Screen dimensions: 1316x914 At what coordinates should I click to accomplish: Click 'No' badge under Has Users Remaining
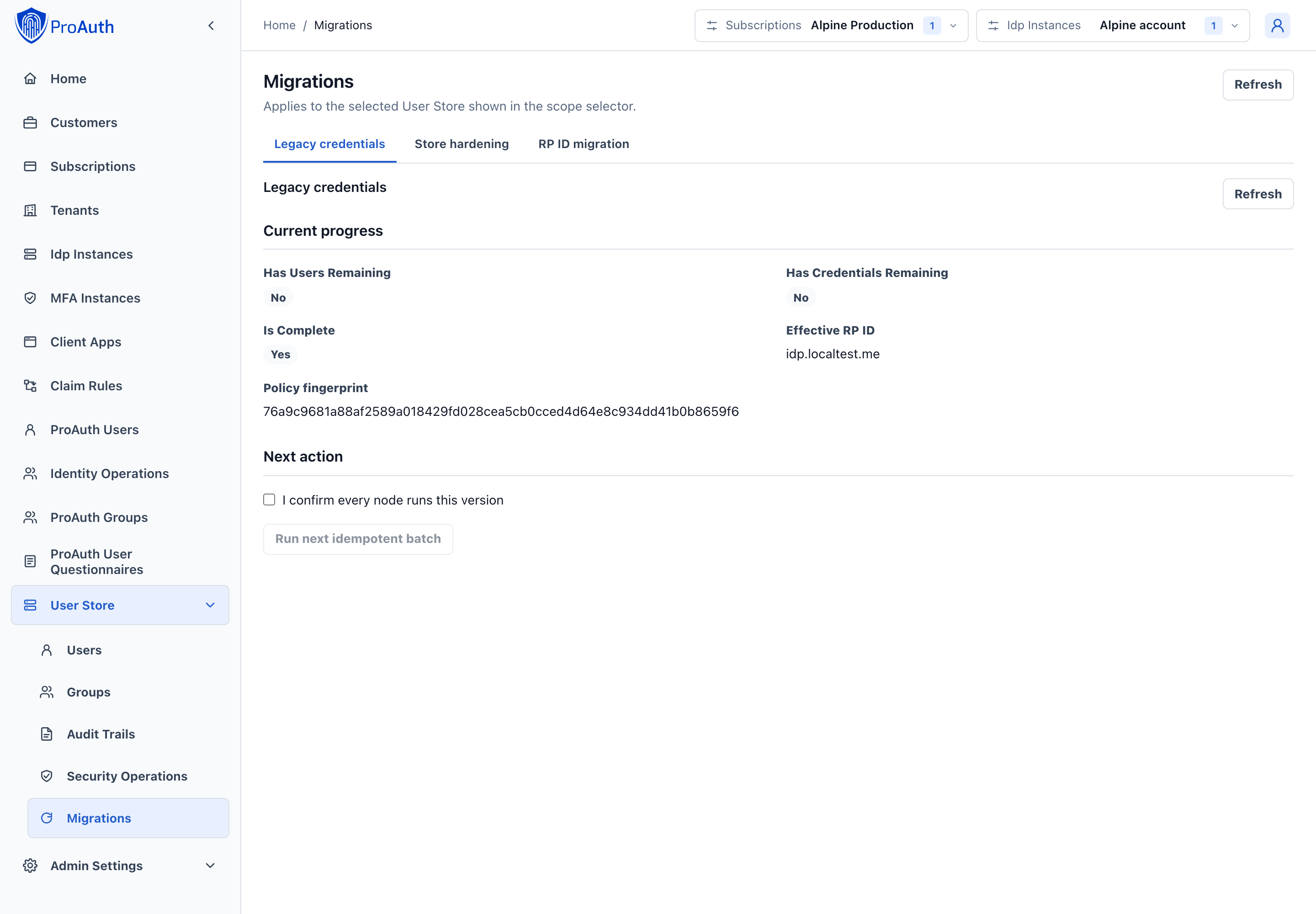[278, 298]
